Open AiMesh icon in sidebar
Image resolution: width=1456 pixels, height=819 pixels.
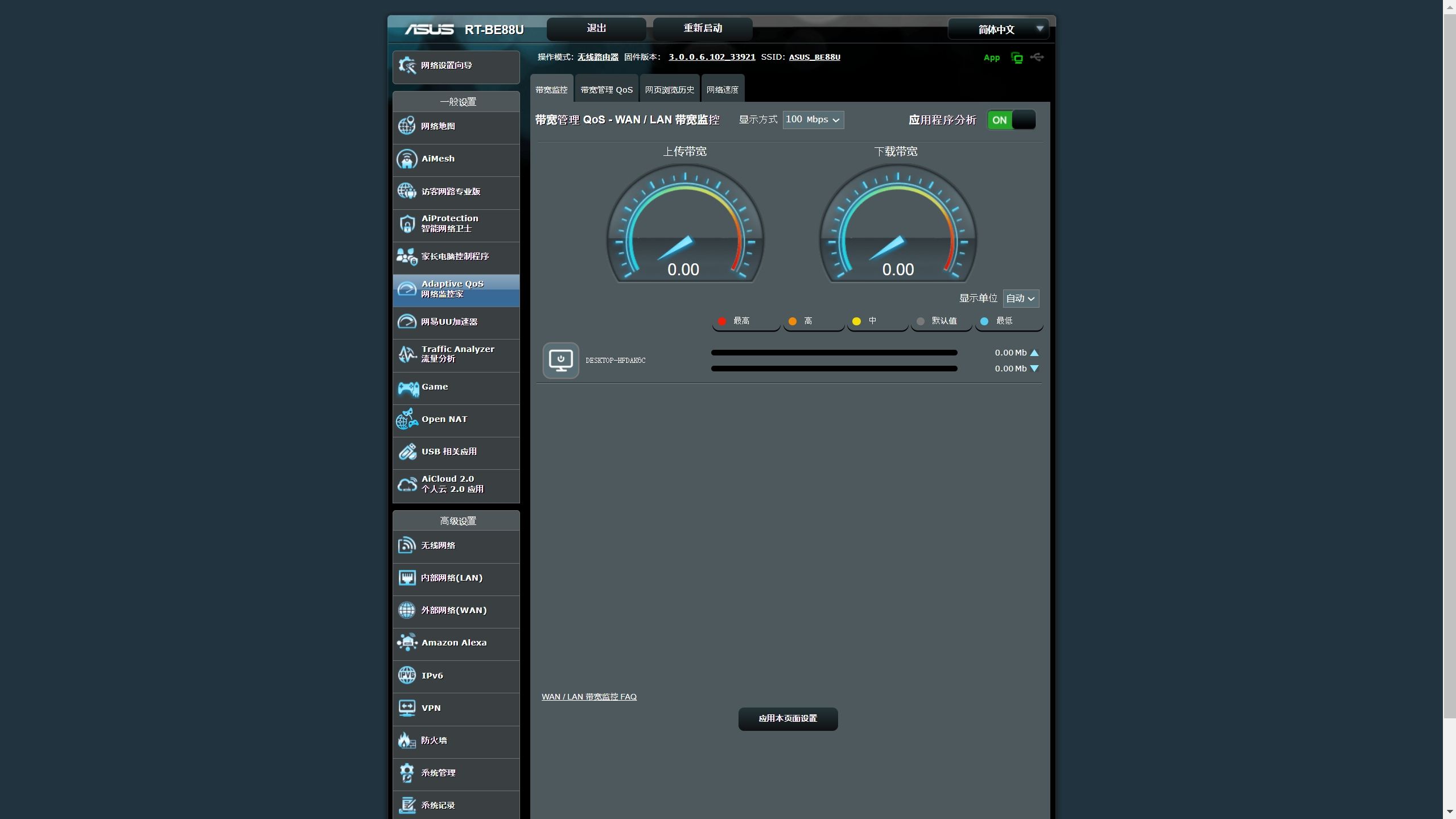pyautogui.click(x=407, y=159)
